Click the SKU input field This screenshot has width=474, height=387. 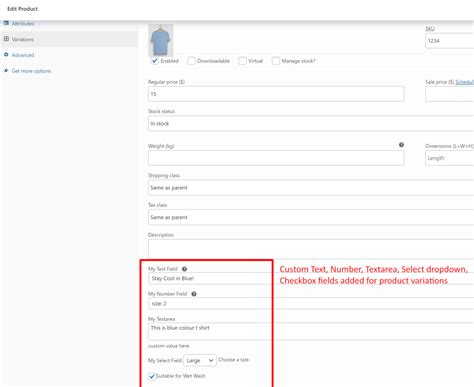449,41
